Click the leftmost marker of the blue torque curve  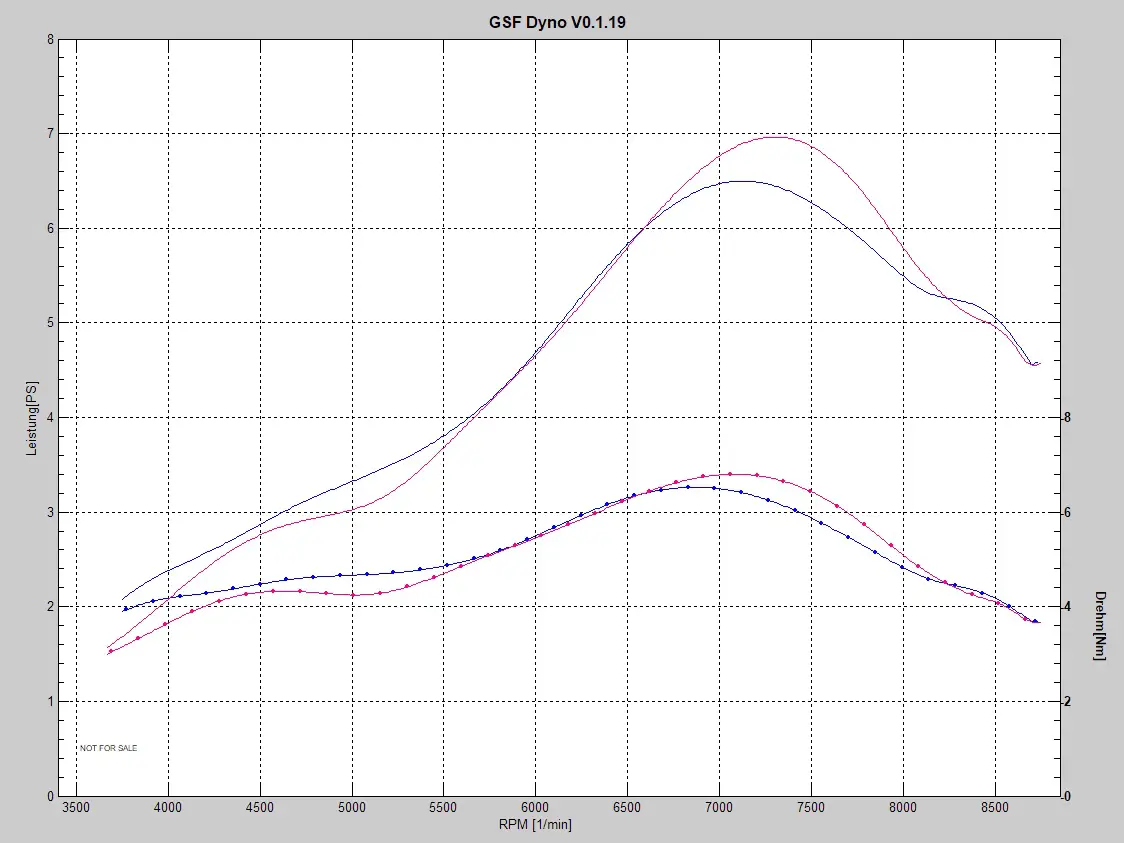click(126, 609)
